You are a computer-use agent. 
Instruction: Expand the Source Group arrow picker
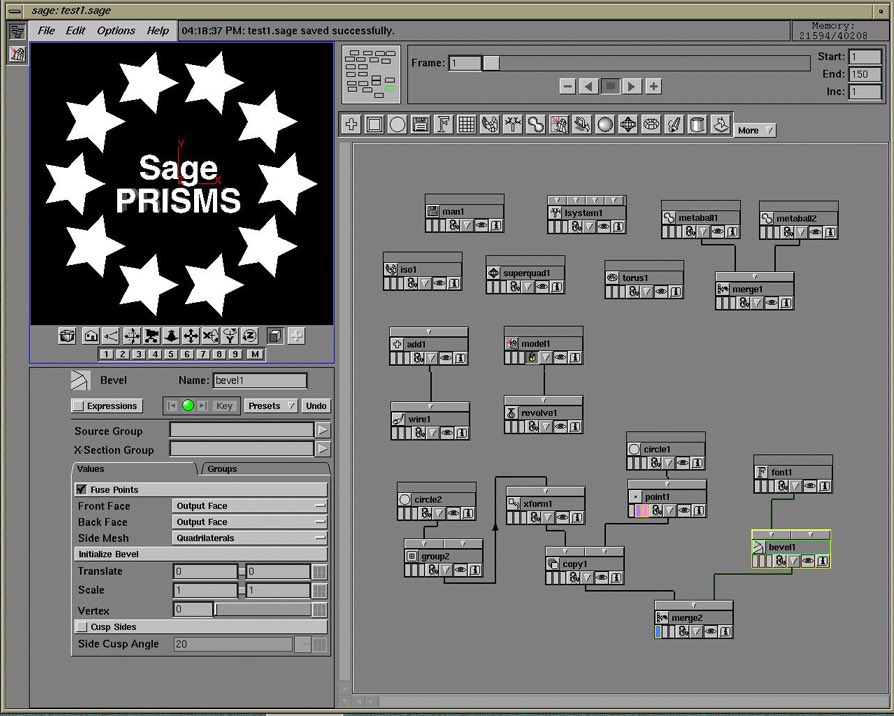pyautogui.click(x=322, y=430)
